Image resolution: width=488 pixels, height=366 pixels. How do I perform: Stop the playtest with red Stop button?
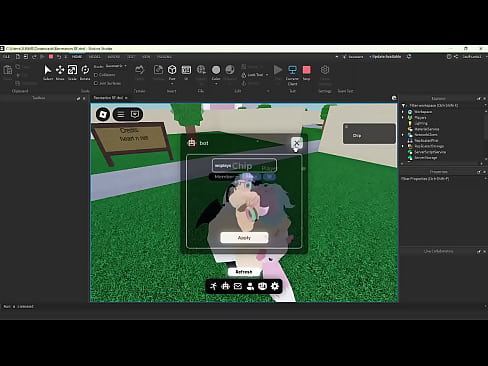[x=306, y=72]
